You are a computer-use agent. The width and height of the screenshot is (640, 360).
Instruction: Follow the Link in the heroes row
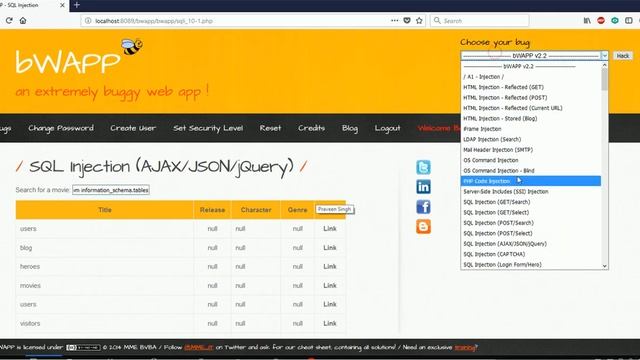pyautogui.click(x=330, y=267)
